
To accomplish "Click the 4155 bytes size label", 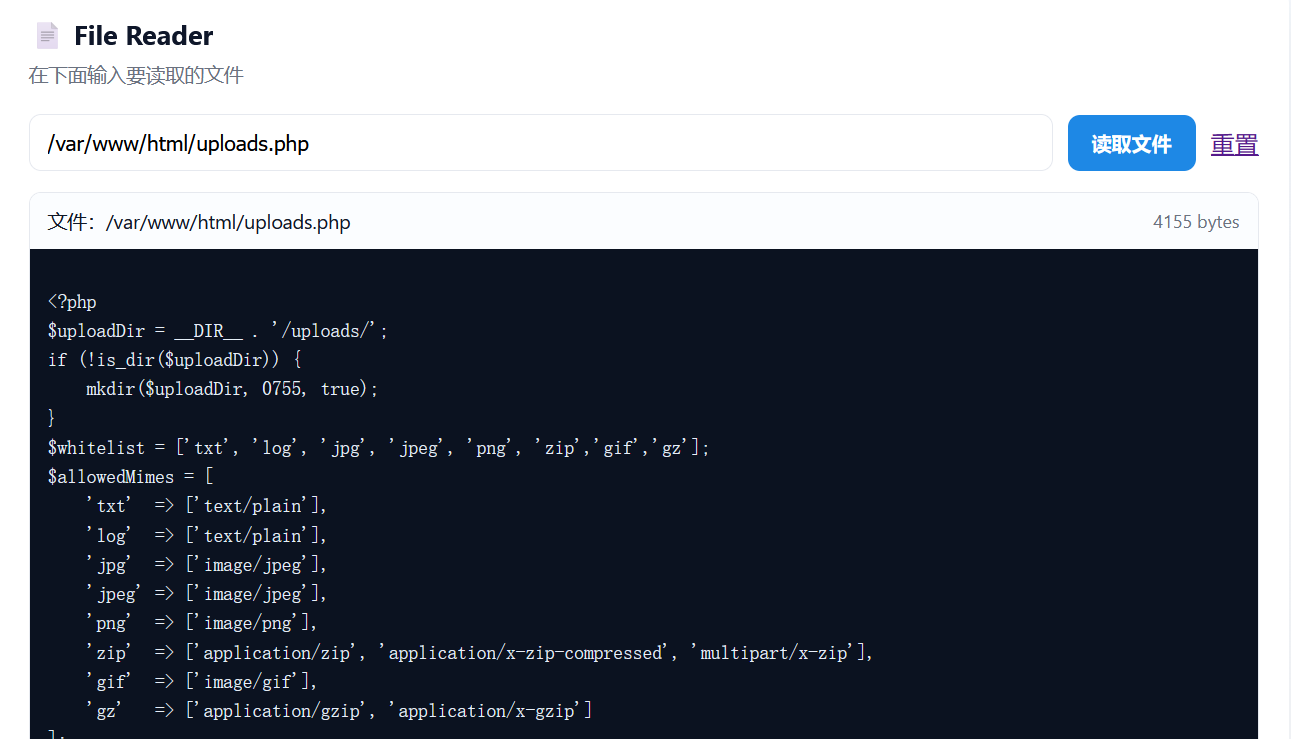I will [x=1195, y=222].
